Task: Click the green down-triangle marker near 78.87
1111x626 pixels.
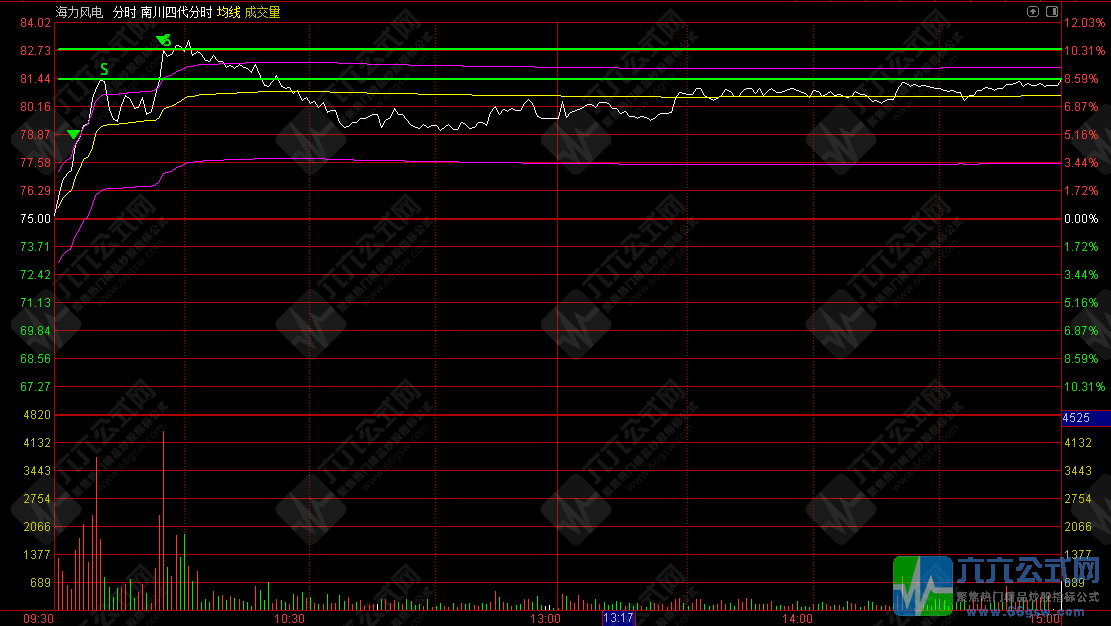Action: point(73,134)
